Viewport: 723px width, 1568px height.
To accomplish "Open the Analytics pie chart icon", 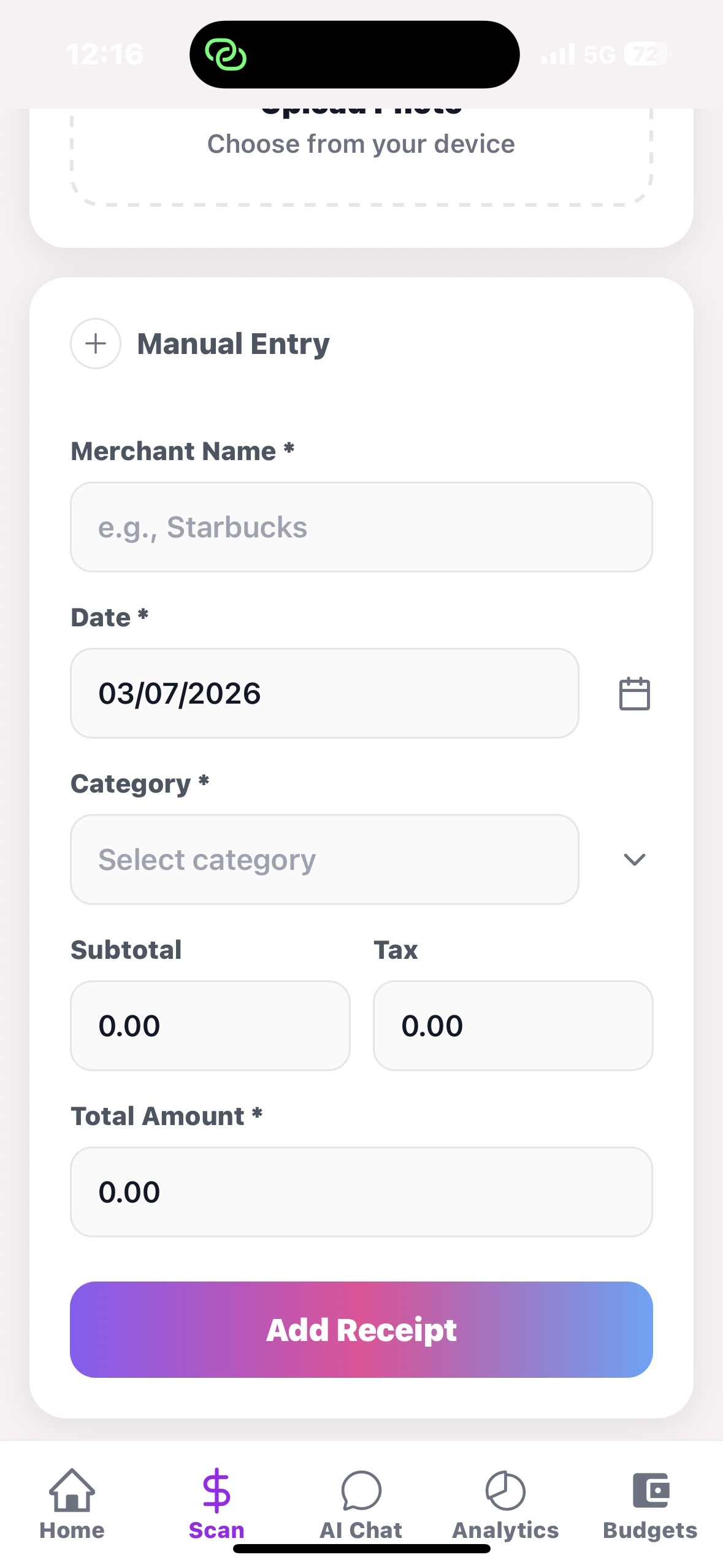I will [505, 1489].
